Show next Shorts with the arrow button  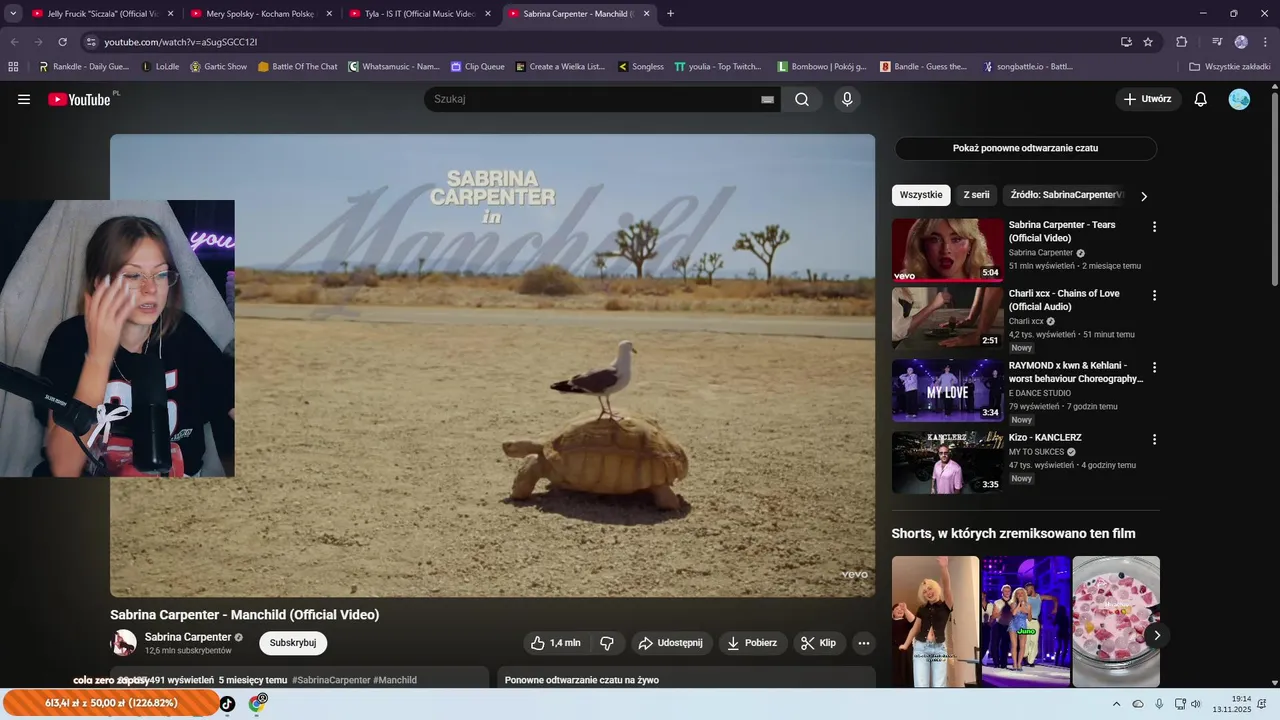[1157, 635]
